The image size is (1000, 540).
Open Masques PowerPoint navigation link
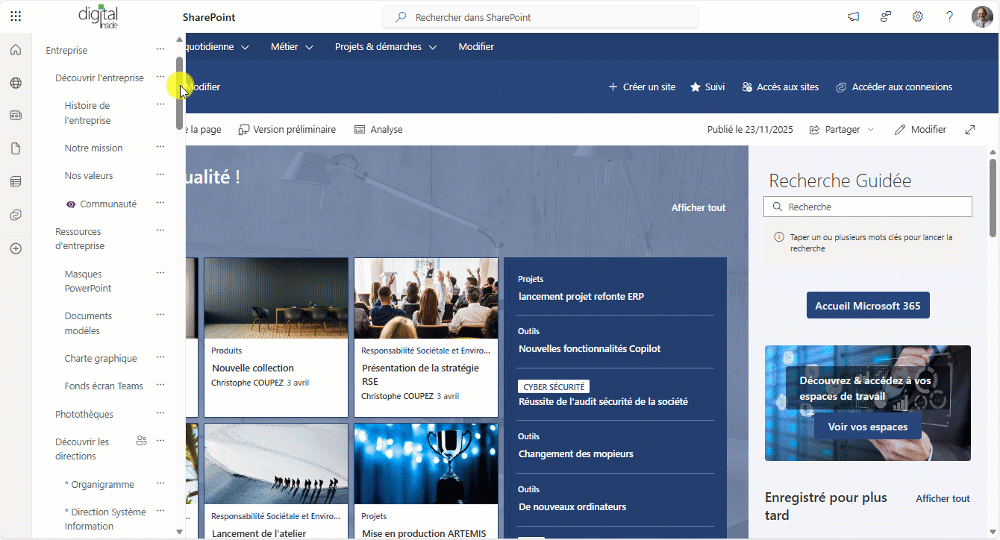87,281
